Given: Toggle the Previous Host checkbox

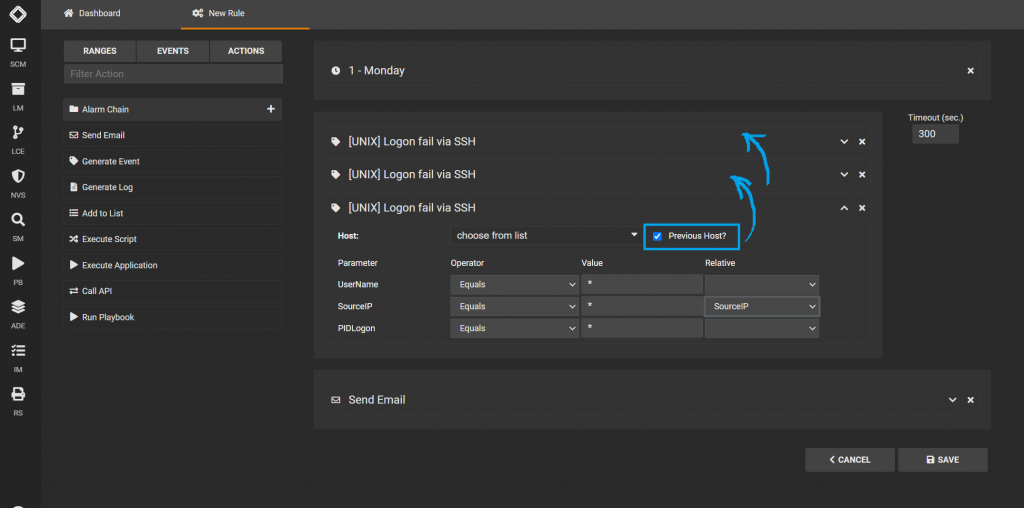Looking at the screenshot, I should point(658,236).
